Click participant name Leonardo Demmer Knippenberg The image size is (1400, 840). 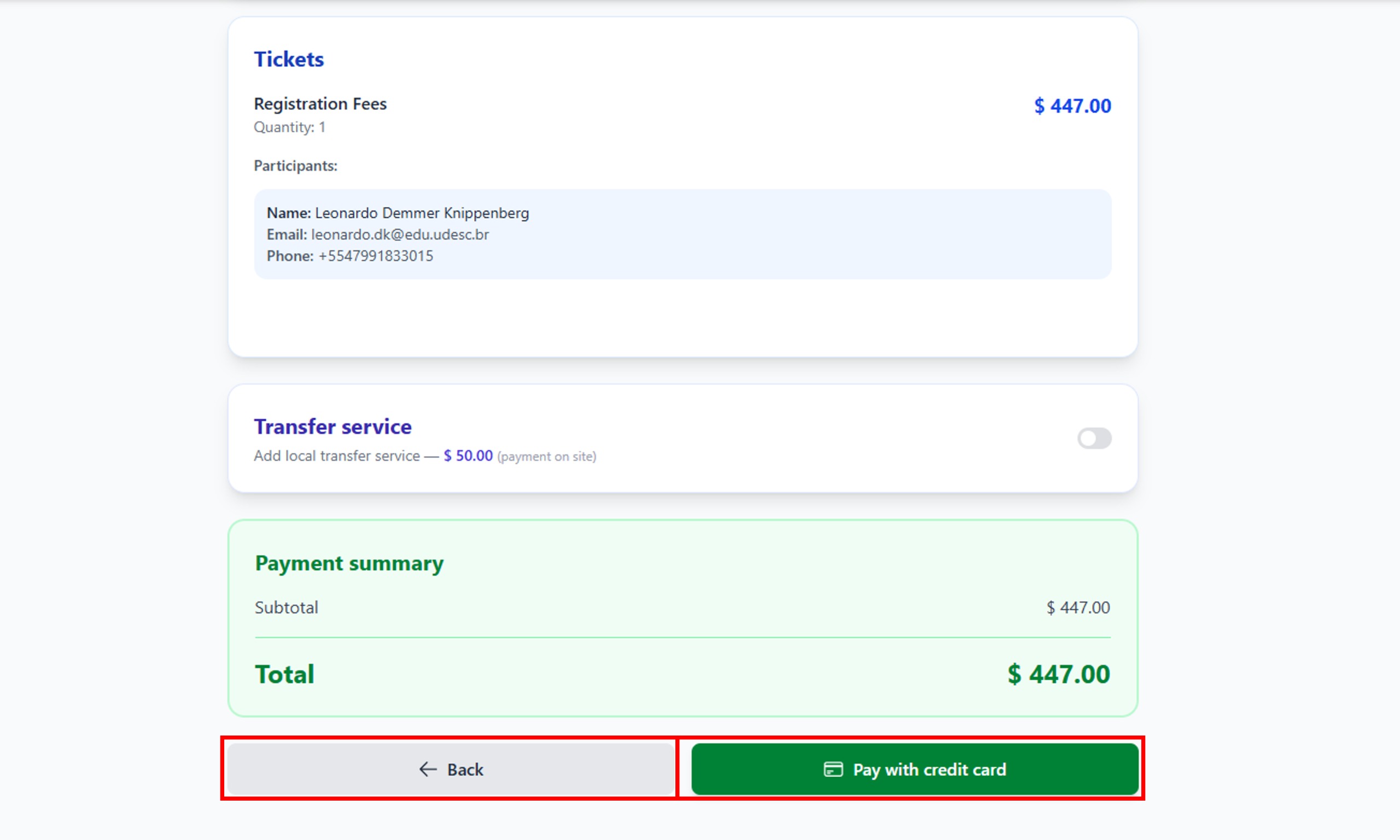(422, 213)
